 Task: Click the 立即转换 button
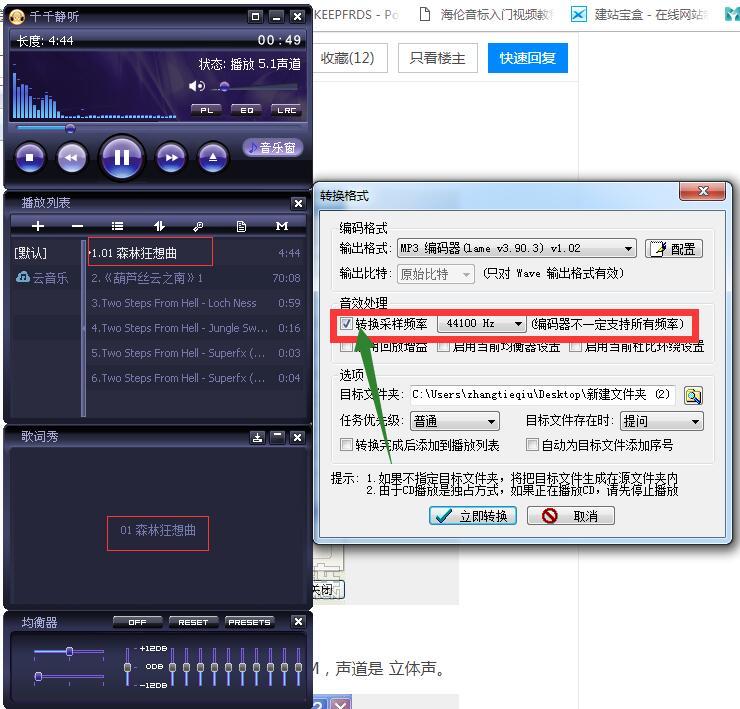[473, 516]
